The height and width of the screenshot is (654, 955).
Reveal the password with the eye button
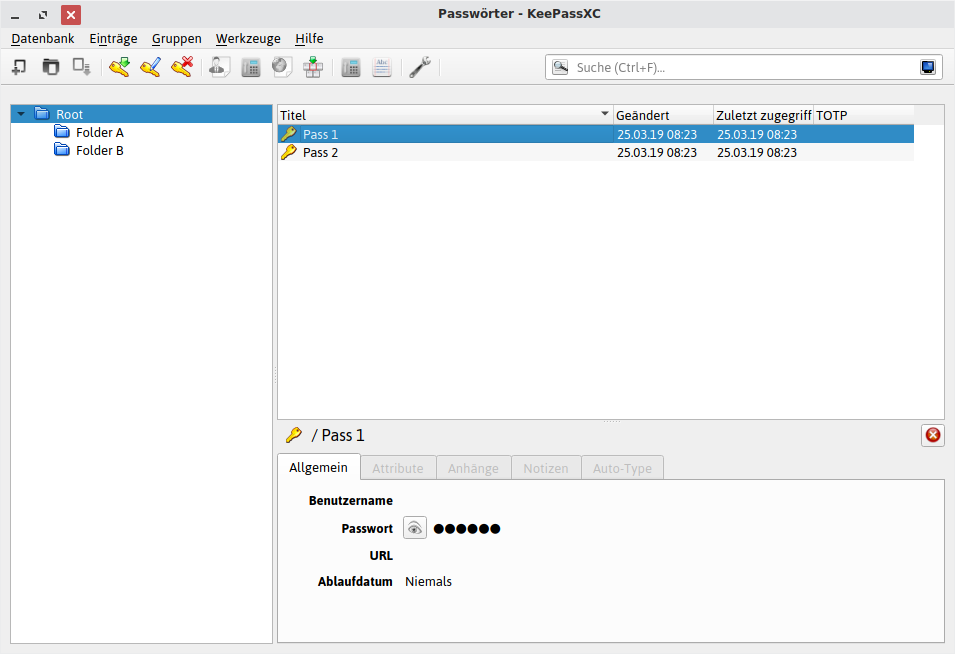[415, 528]
